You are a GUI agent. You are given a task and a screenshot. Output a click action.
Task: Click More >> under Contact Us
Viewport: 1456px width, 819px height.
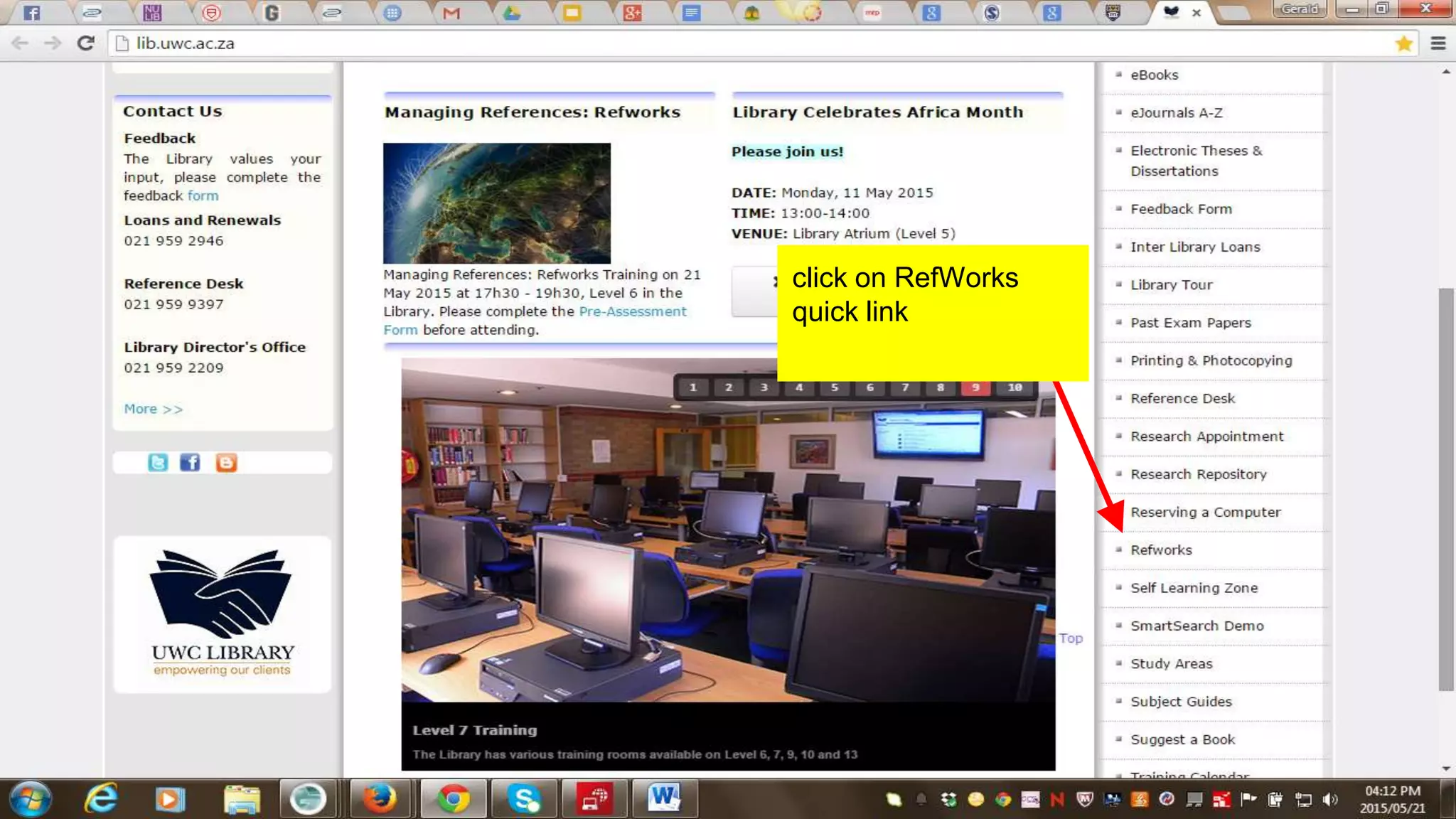[153, 409]
